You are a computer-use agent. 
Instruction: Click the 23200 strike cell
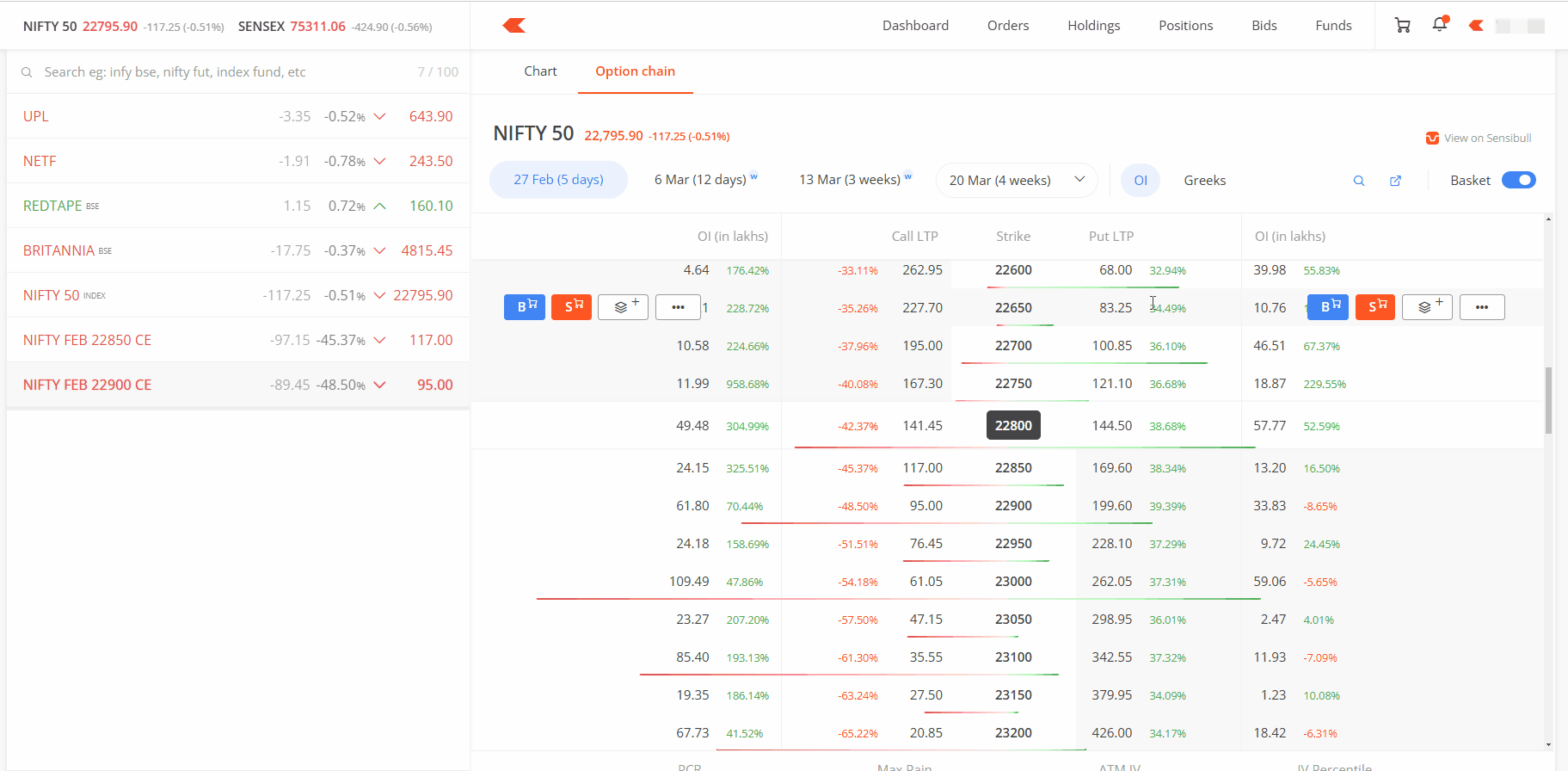click(1013, 733)
